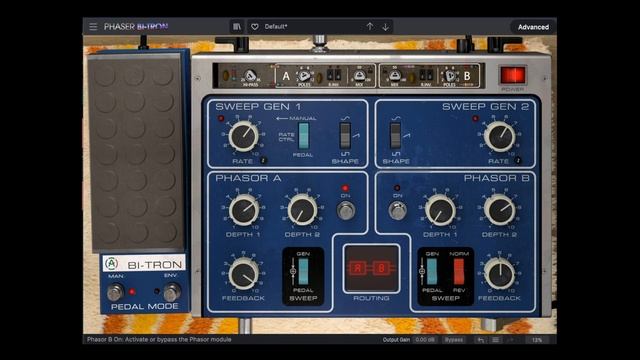Adjust Phasor B POLES knob

coord(450,76)
